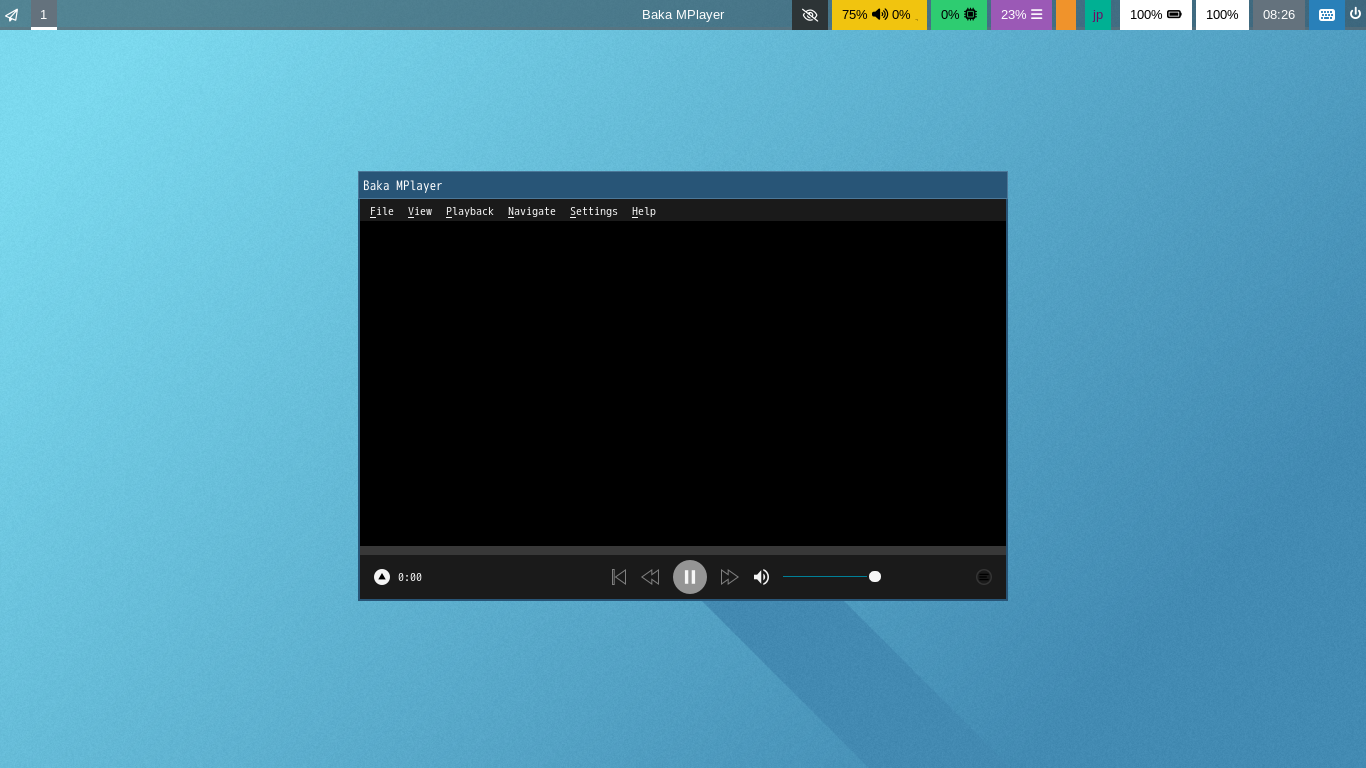This screenshot has height=768, width=1366.
Task: Open the Settings menu
Action: 593,211
